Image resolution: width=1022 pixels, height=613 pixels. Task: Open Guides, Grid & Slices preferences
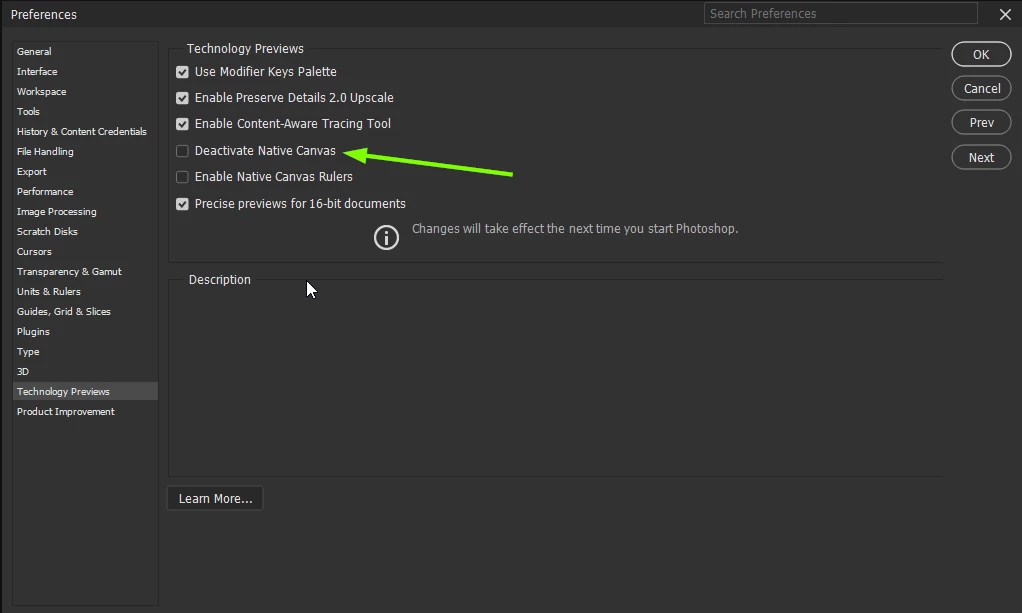coord(85,312)
